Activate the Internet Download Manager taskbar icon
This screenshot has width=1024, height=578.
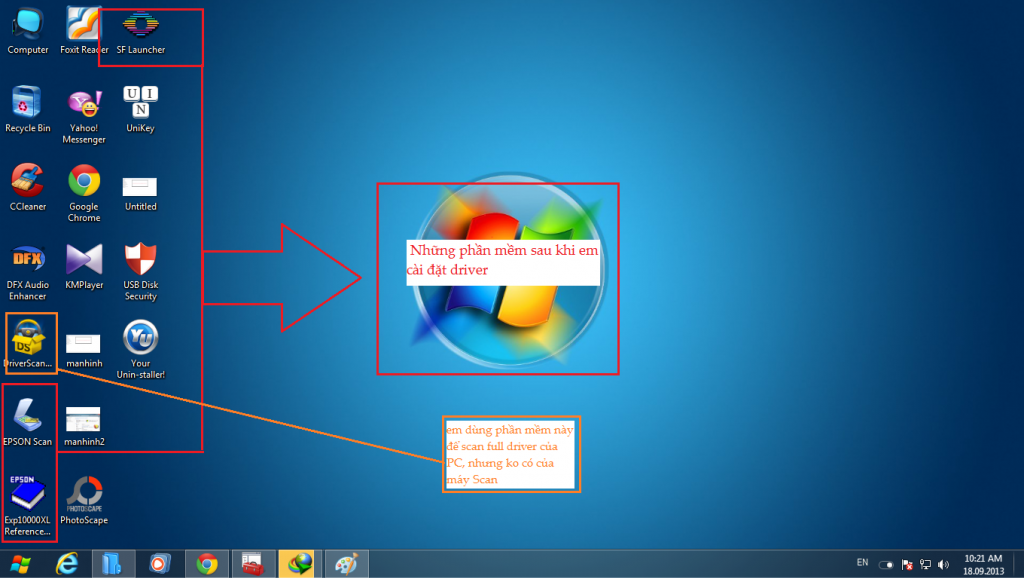(300, 564)
